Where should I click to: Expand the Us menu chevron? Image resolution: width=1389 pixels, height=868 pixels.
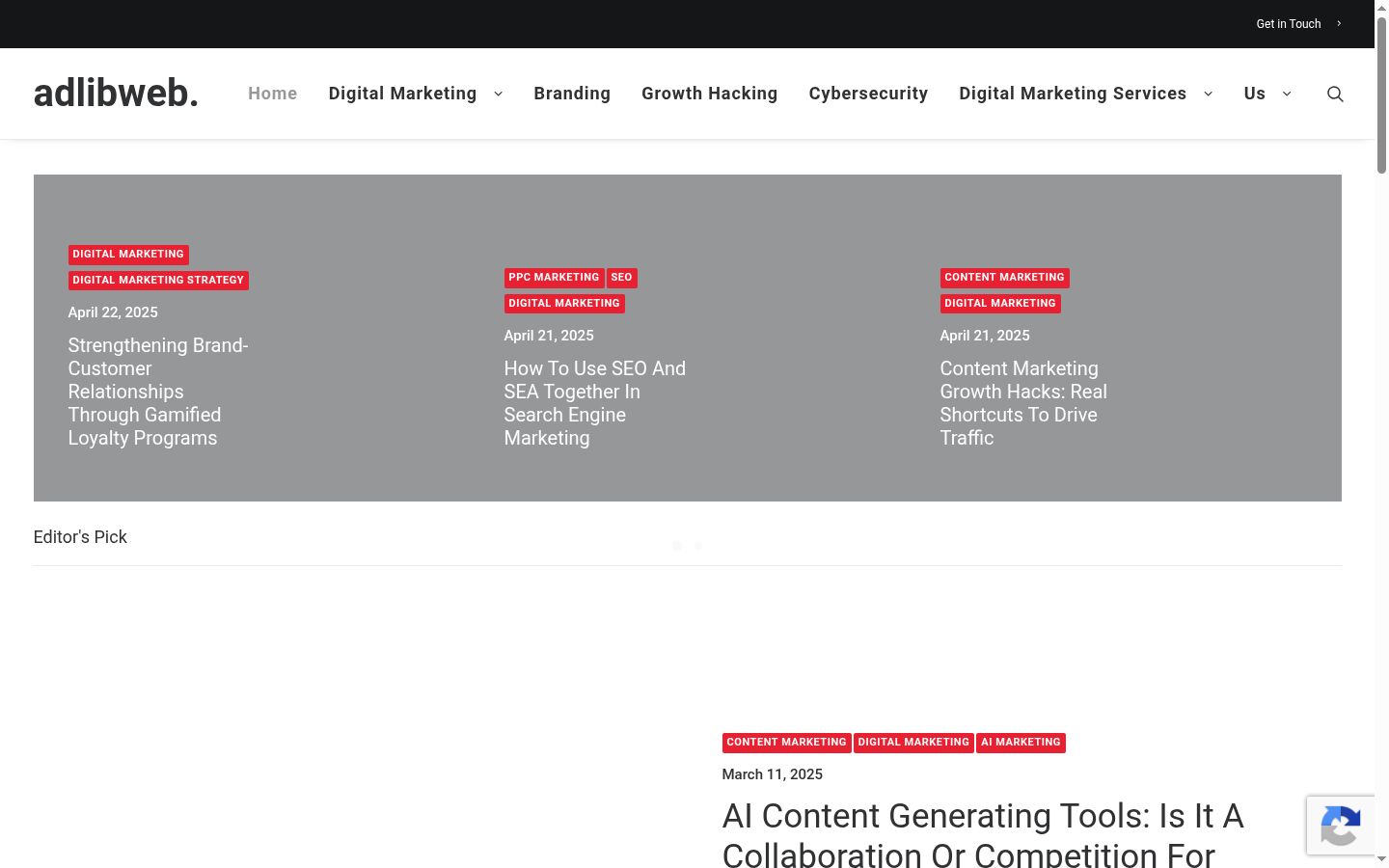click(1286, 94)
